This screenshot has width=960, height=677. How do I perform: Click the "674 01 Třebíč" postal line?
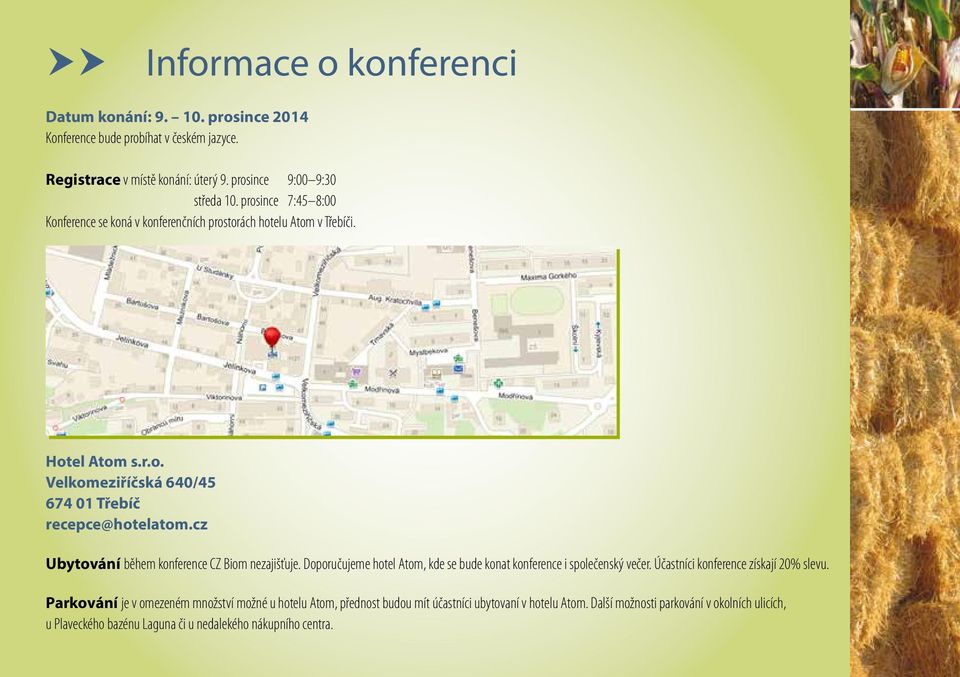pyautogui.click(x=93, y=504)
